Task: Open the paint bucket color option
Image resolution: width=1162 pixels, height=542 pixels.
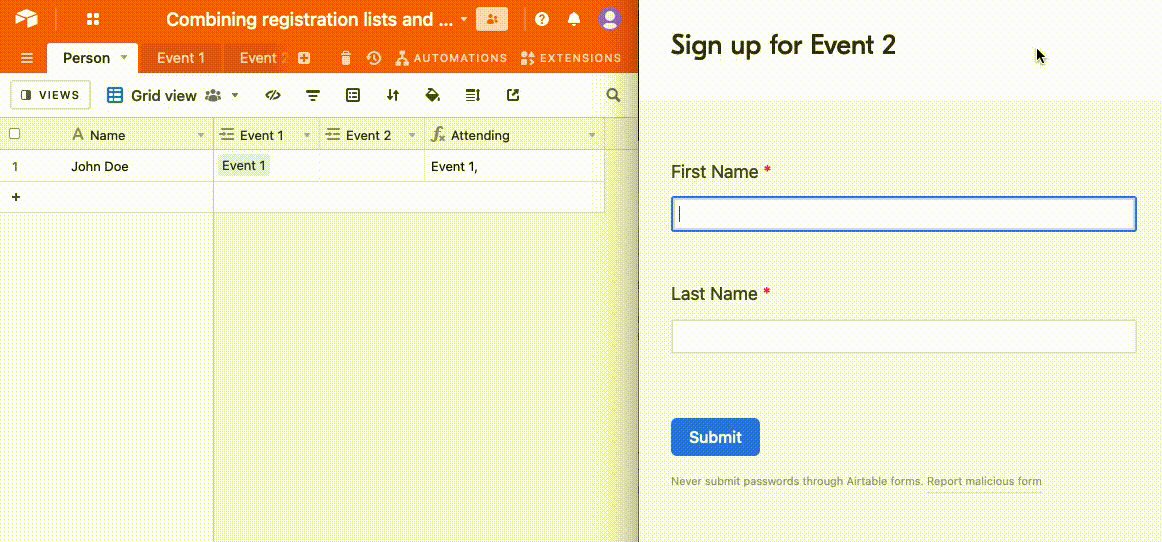Action: tap(433, 96)
